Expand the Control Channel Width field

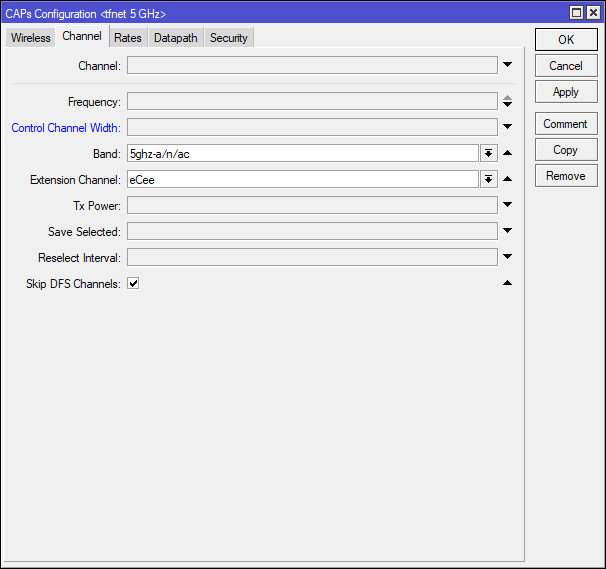click(507, 126)
